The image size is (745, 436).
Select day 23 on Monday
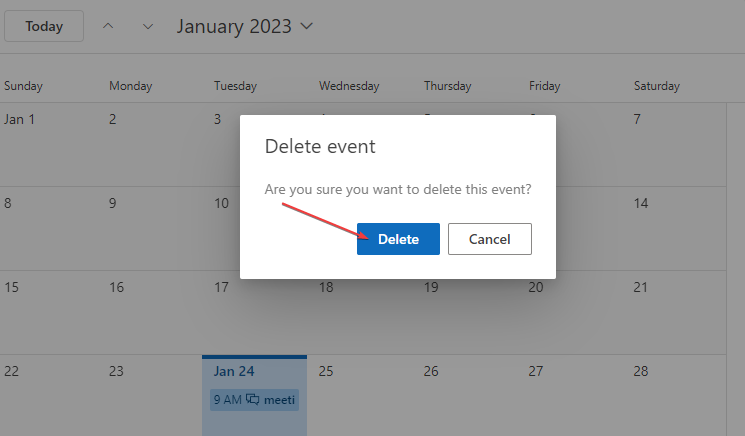pos(116,371)
